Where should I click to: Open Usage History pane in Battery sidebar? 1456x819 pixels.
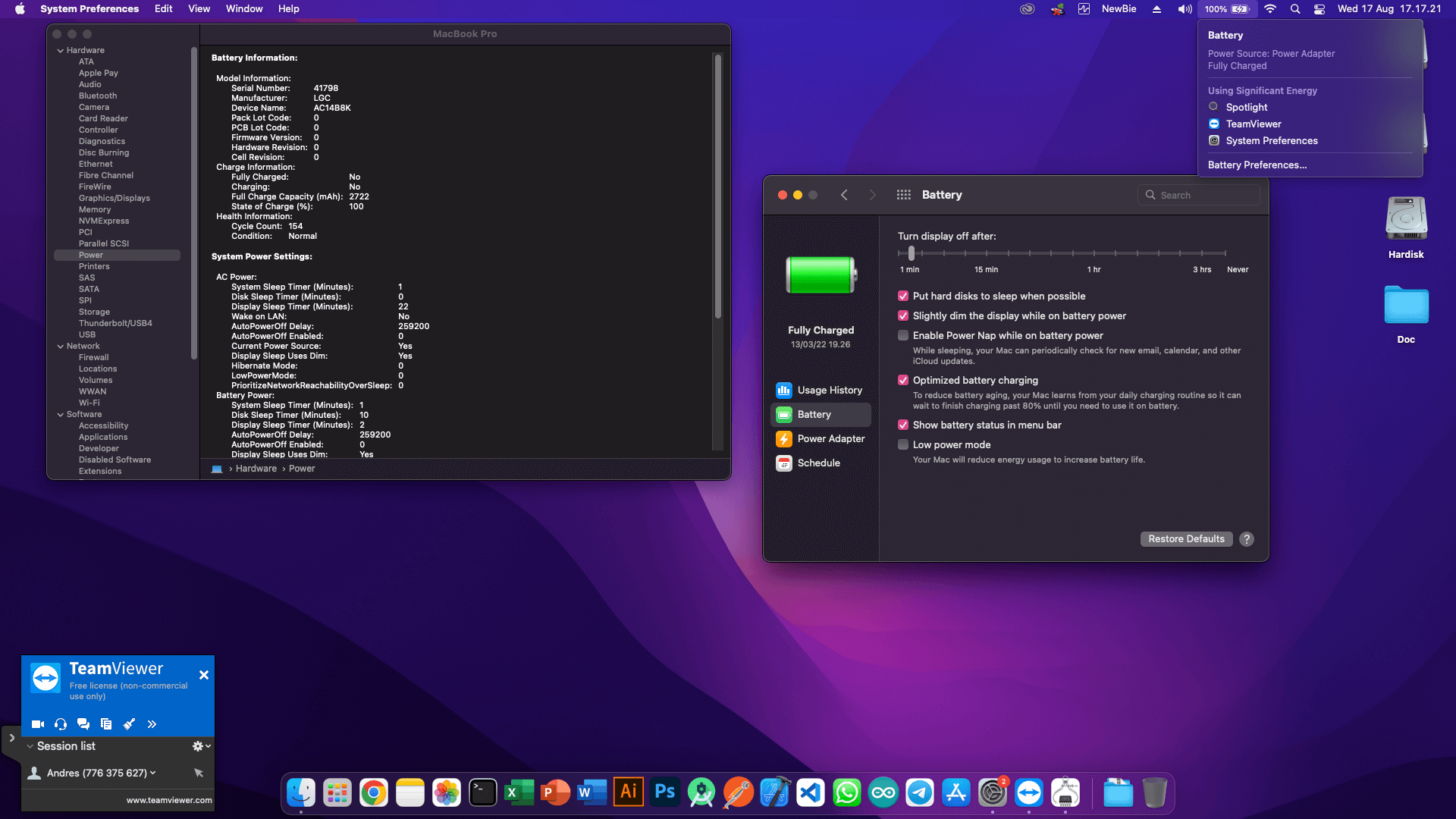tap(821, 391)
